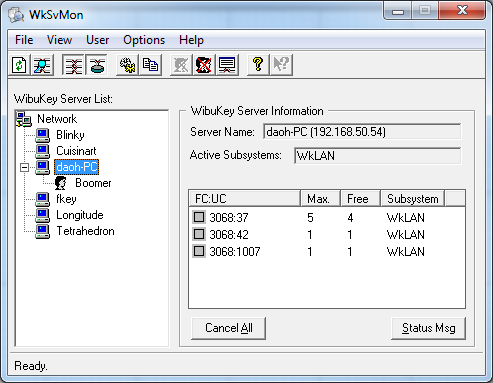
Task: Open the User menu
Action: click(x=97, y=40)
